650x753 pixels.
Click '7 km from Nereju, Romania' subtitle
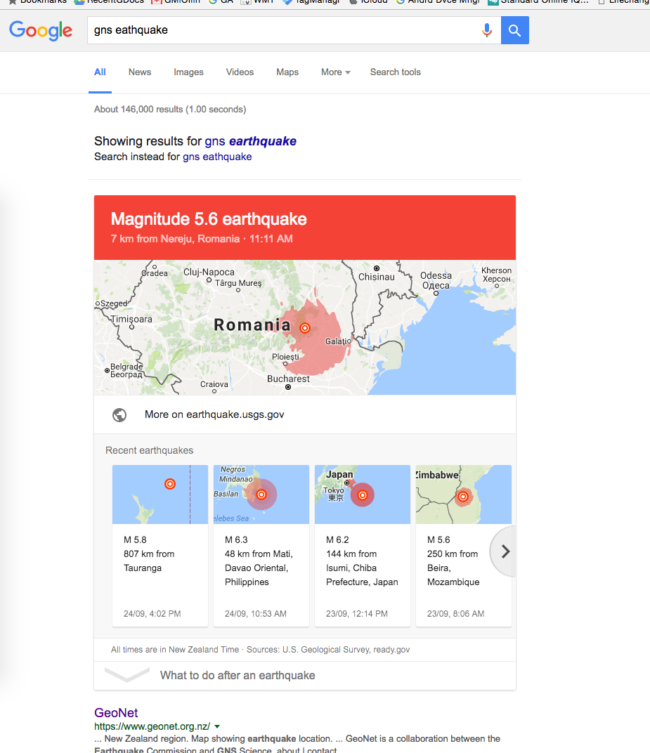click(175, 239)
